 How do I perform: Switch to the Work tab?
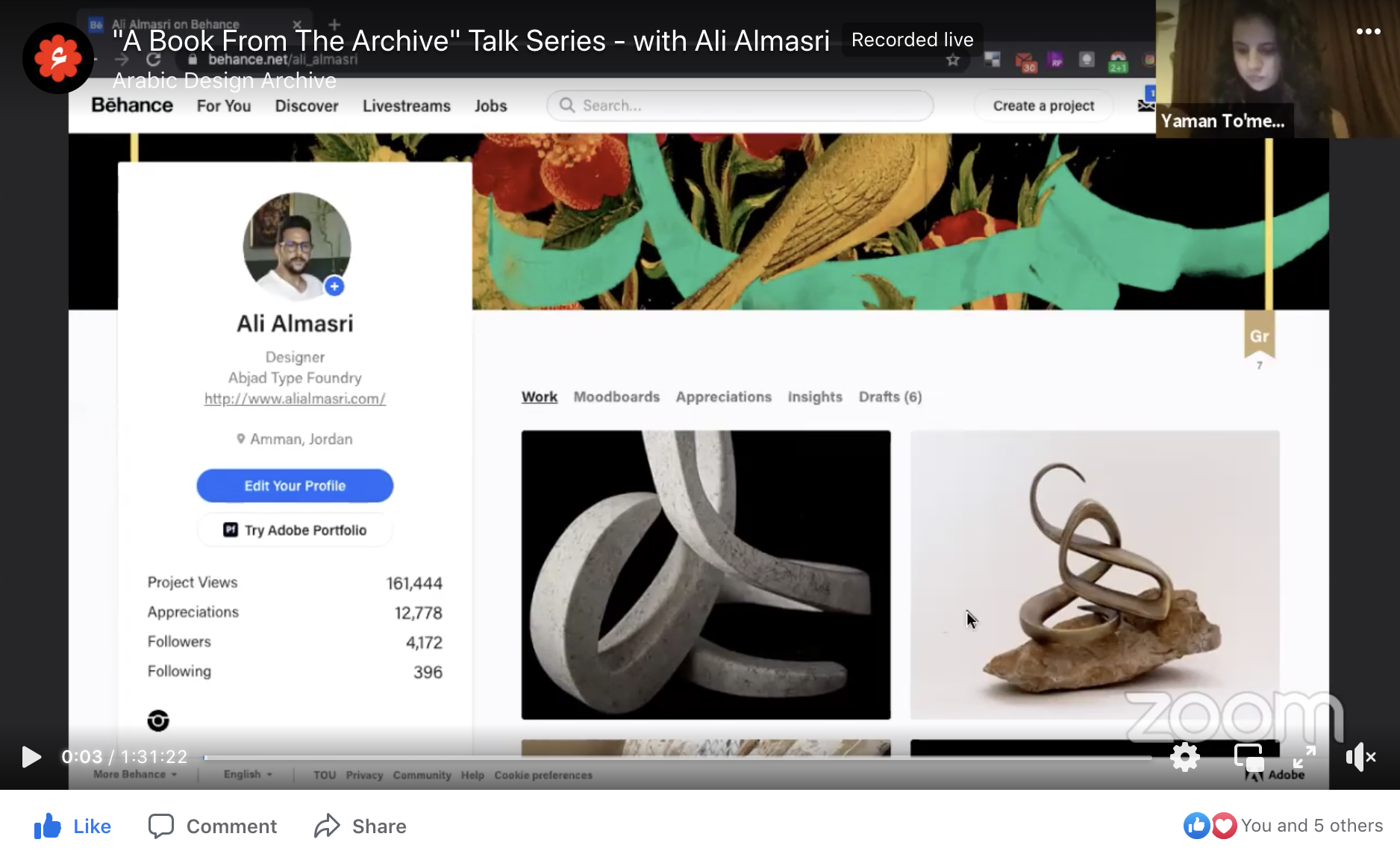click(x=540, y=397)
